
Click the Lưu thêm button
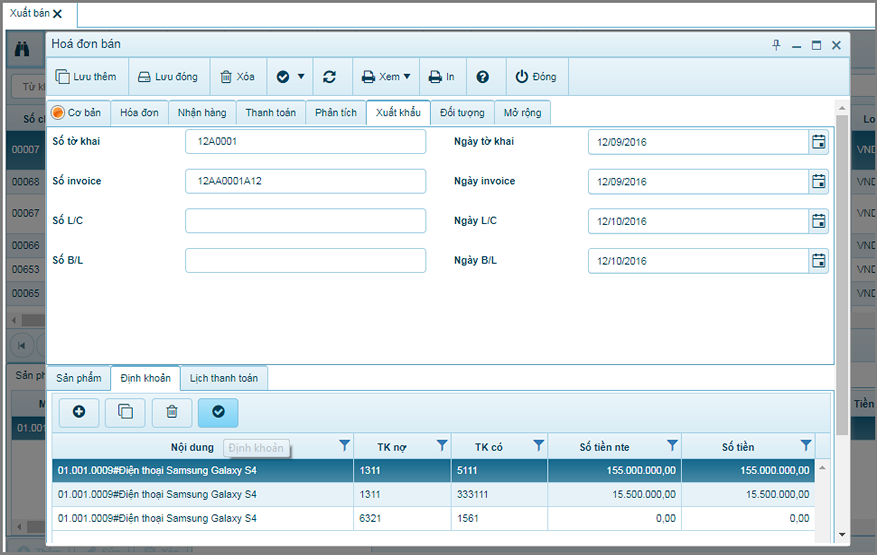(x=86, y=77)
